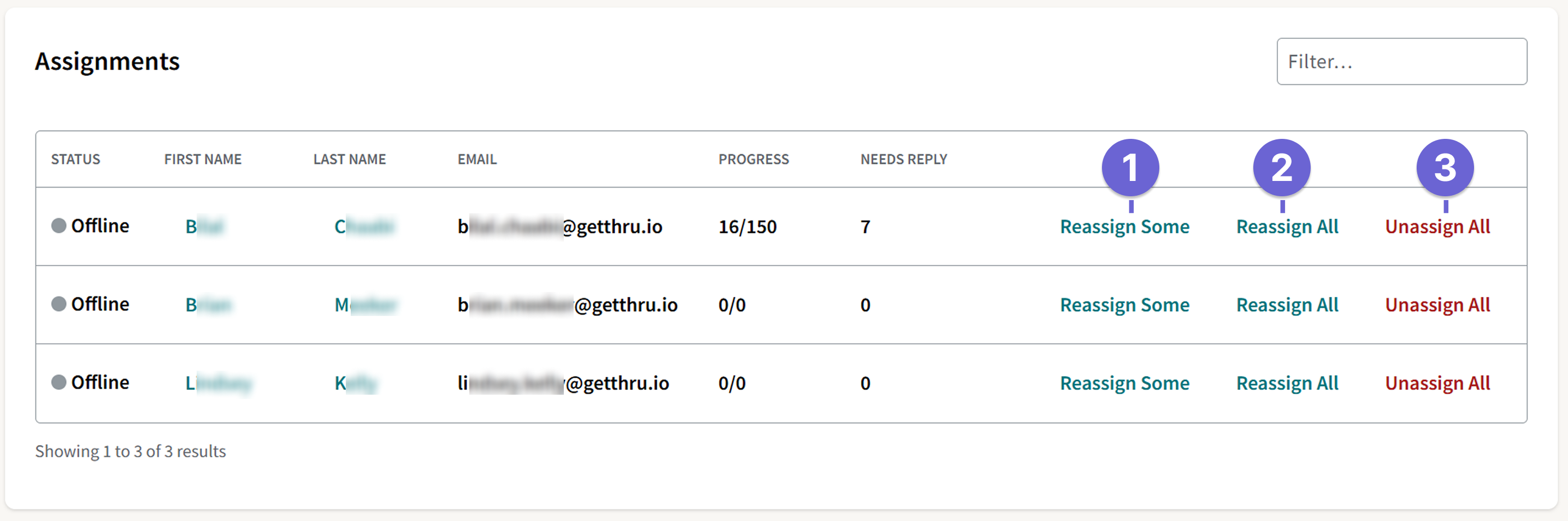Screen dimensions: 1568x521
Task: Open first name link starting with L
Action: [x=218, y=383]
